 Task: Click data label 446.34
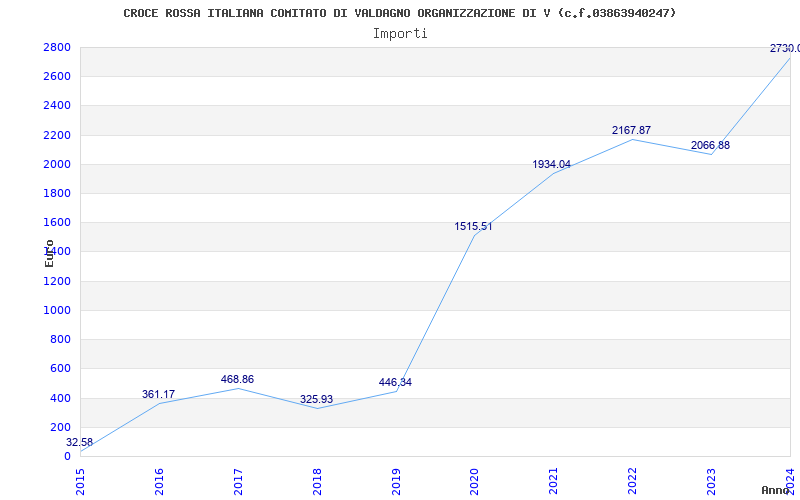click(x=395, y=383)
